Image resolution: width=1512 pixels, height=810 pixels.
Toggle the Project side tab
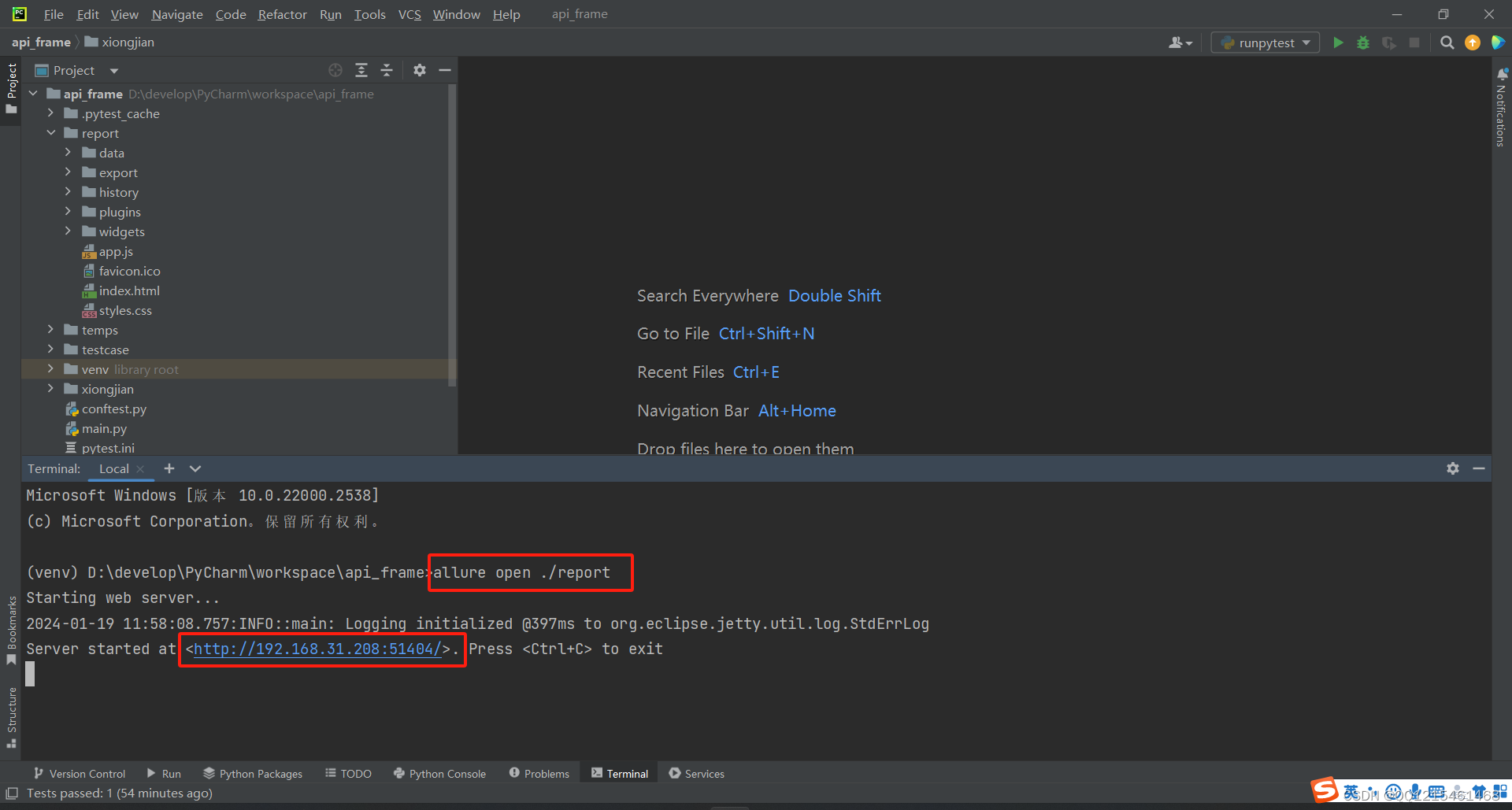(x=11, y=88)
